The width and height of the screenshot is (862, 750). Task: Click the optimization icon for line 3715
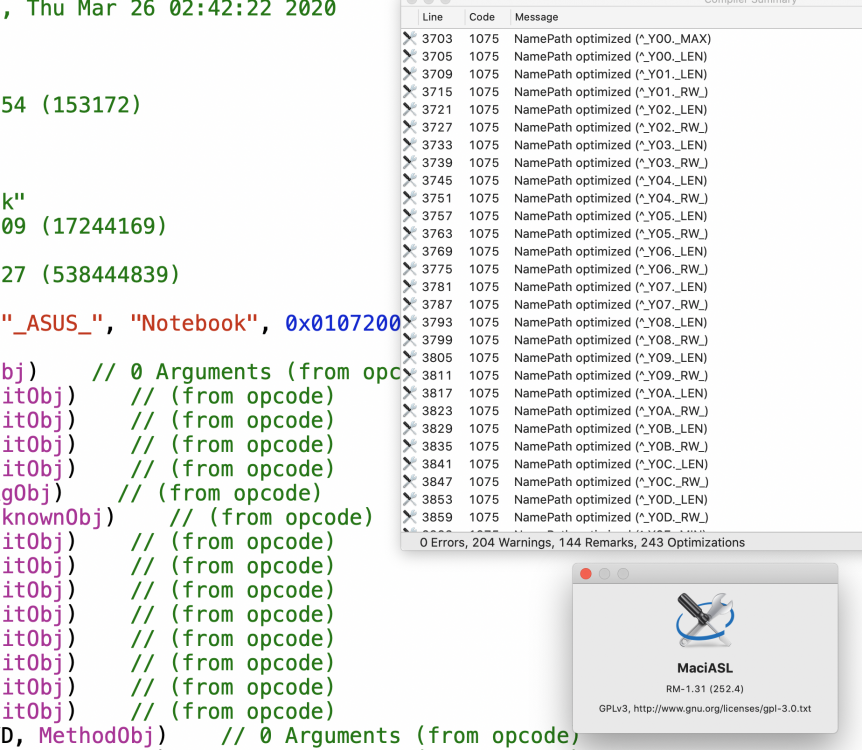click(410, 91)
